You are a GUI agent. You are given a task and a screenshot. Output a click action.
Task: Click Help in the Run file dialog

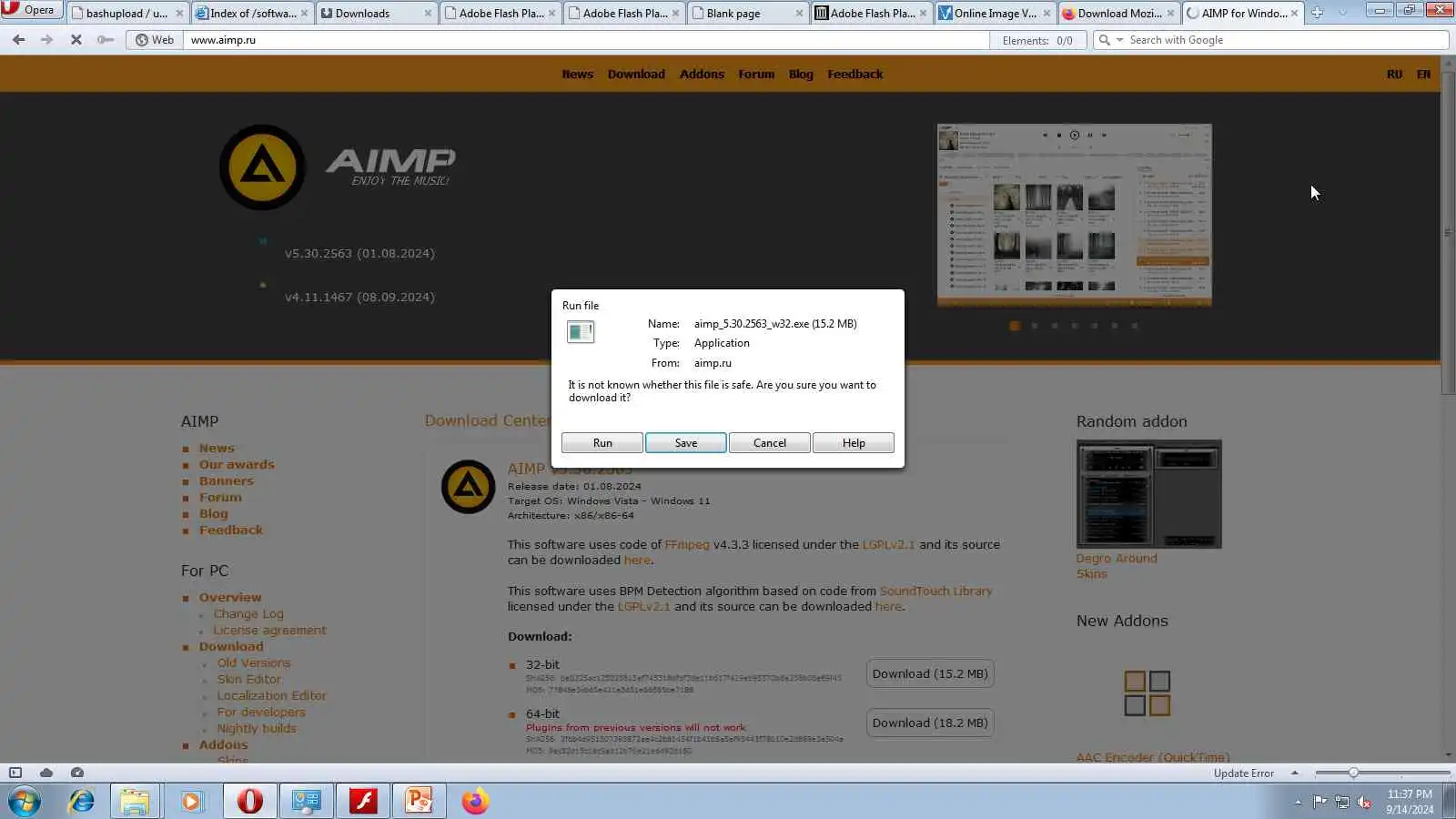(854, 443)
